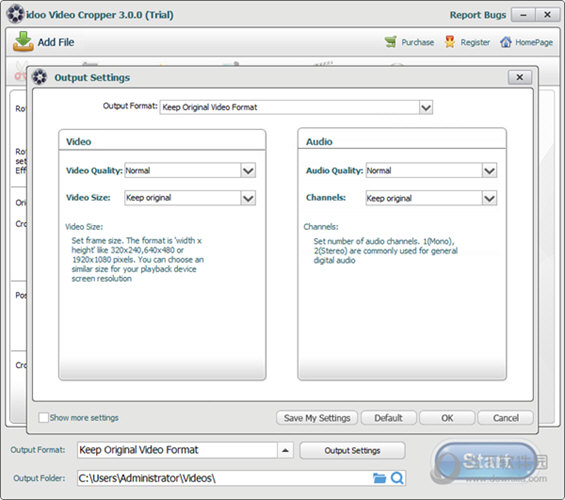The width and height of the screenshot is (565, 500).
Task: Click the Audio Quality 'Normal' value
Action: coord(379,170)
